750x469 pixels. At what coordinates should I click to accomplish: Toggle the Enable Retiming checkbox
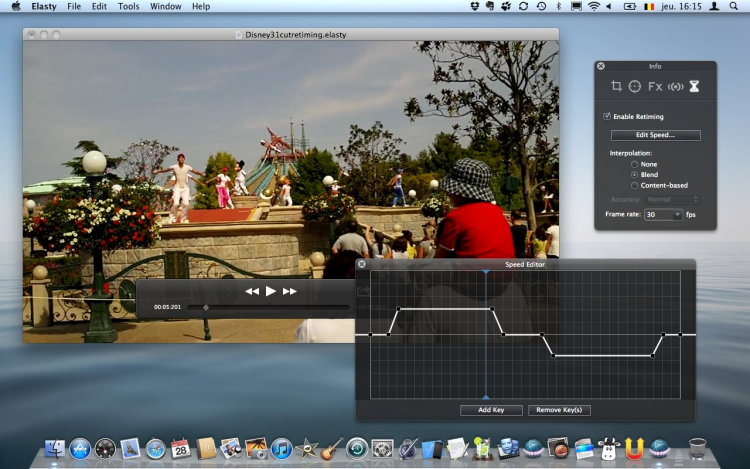(607, 116)
